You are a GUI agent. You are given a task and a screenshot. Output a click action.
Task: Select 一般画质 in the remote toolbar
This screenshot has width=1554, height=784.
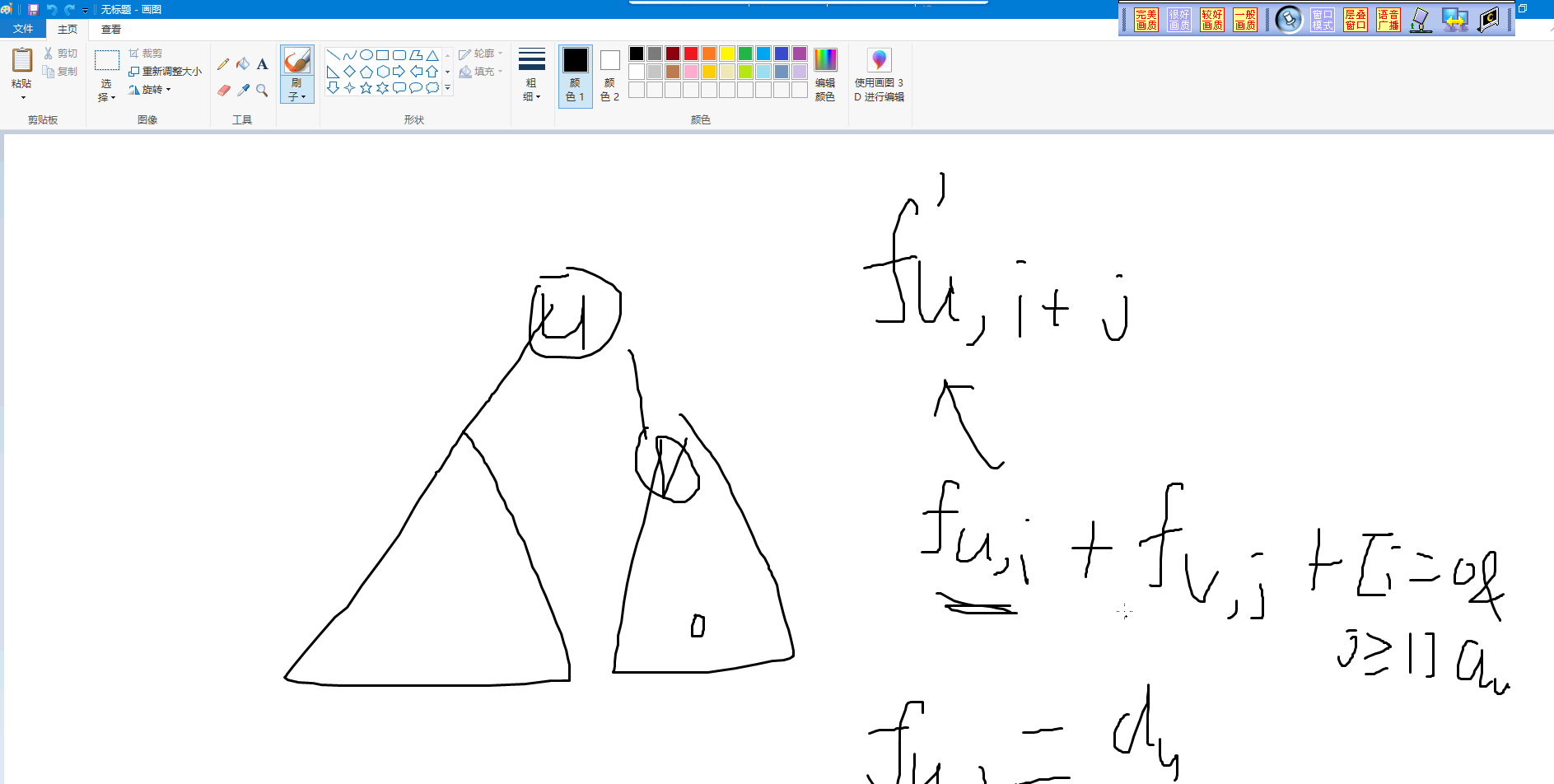pyautogui.click(x=1244, y=20)
